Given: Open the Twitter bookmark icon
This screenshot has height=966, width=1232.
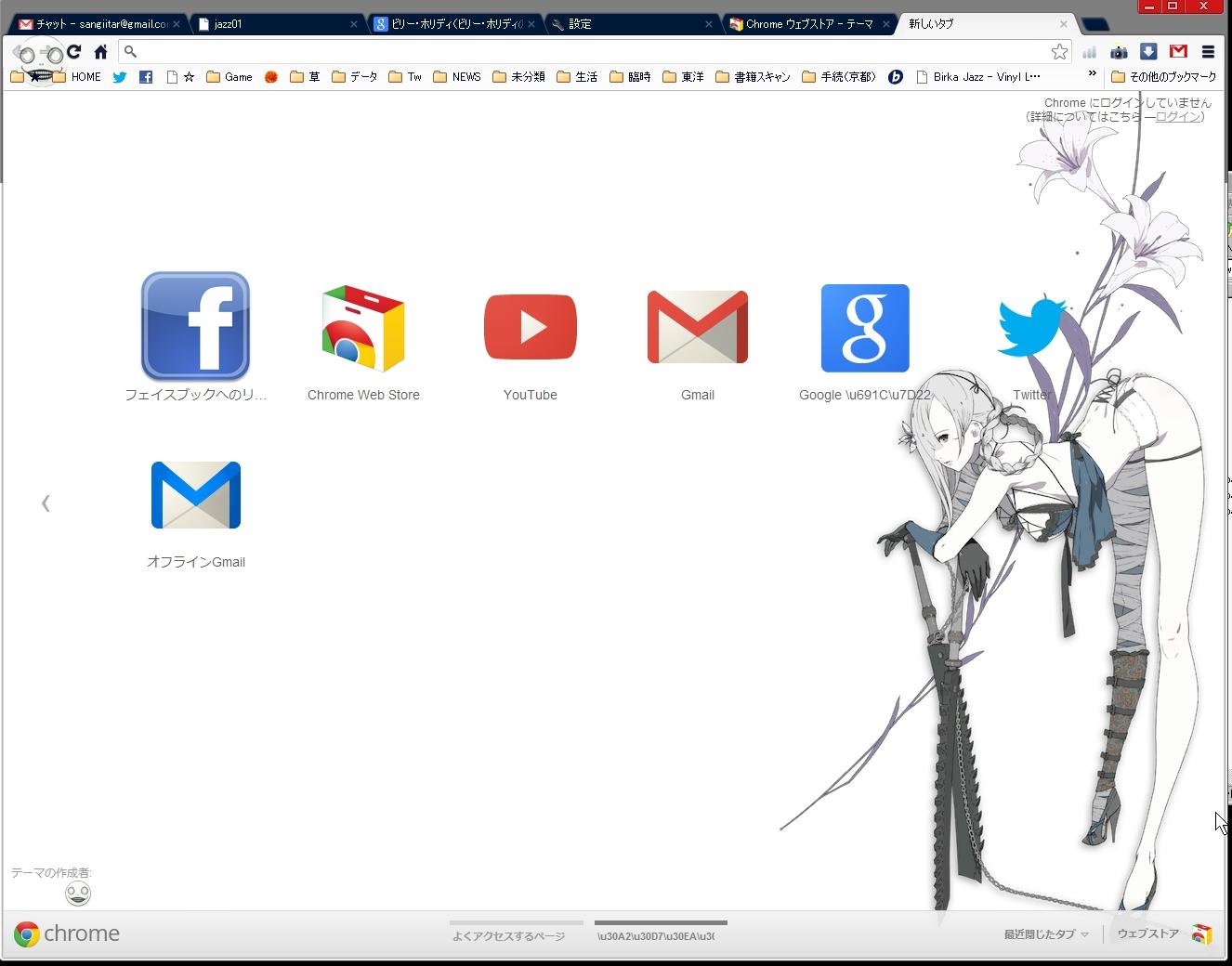Looking at the screenshot, I should coord(119,77).
